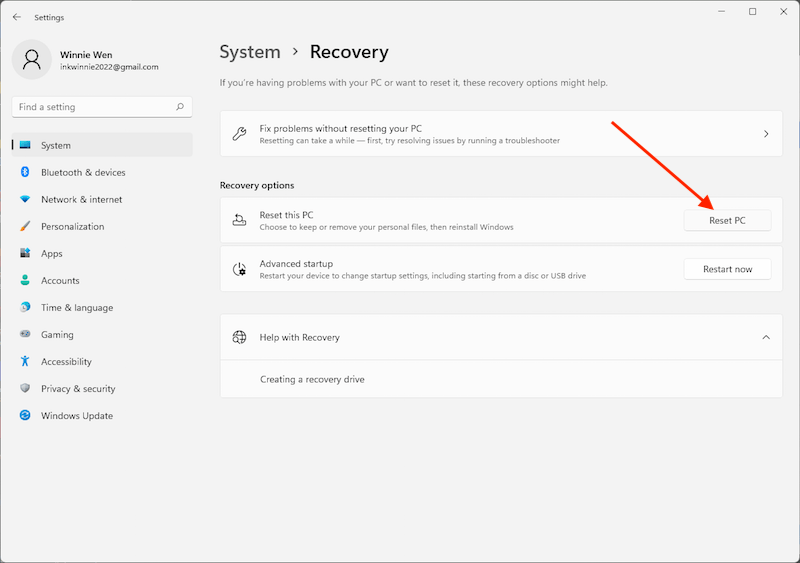Image resolution: width=800 pixels, height=563 pixels.
Task: Click the Gaming controller icon in sidebar
Action: [x=25, y=335]
